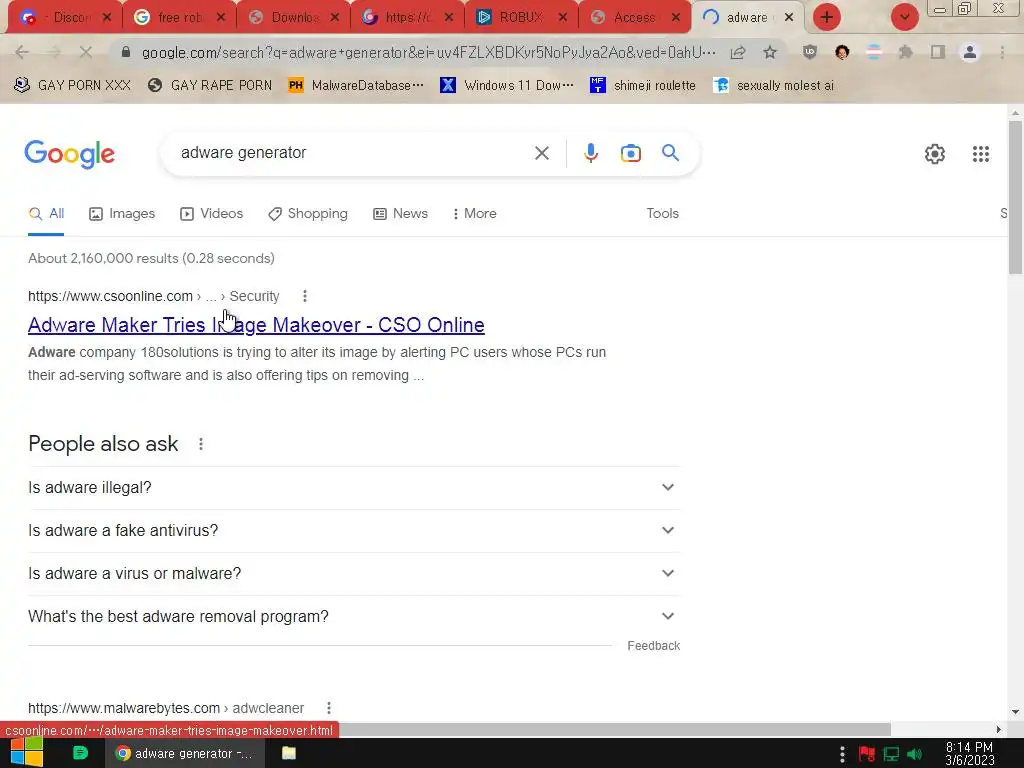Go back to previous page
The image size is (1024, 768).
click(22, 52)
